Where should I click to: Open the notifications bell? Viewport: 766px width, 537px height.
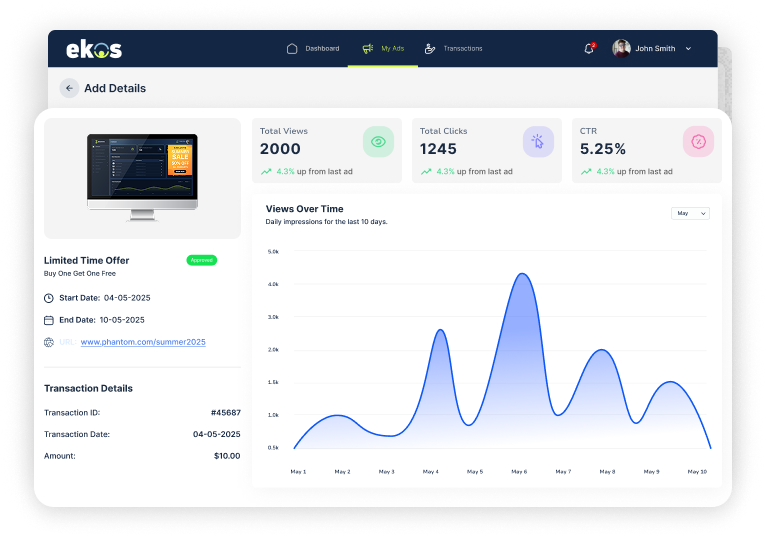click(x=589, y=48)
